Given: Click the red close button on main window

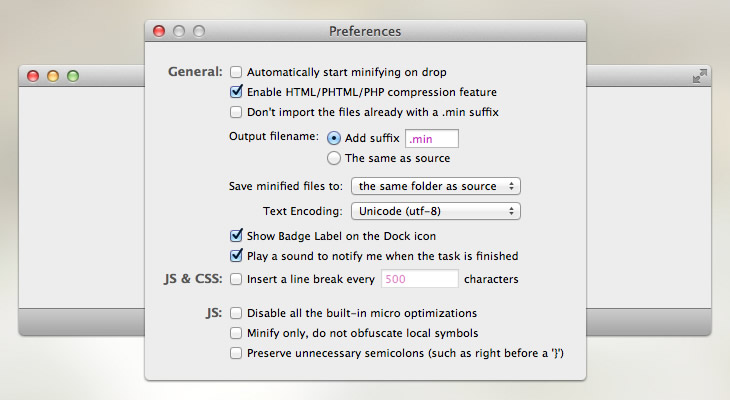Looking at the screenshot, I should pos(33,76).
